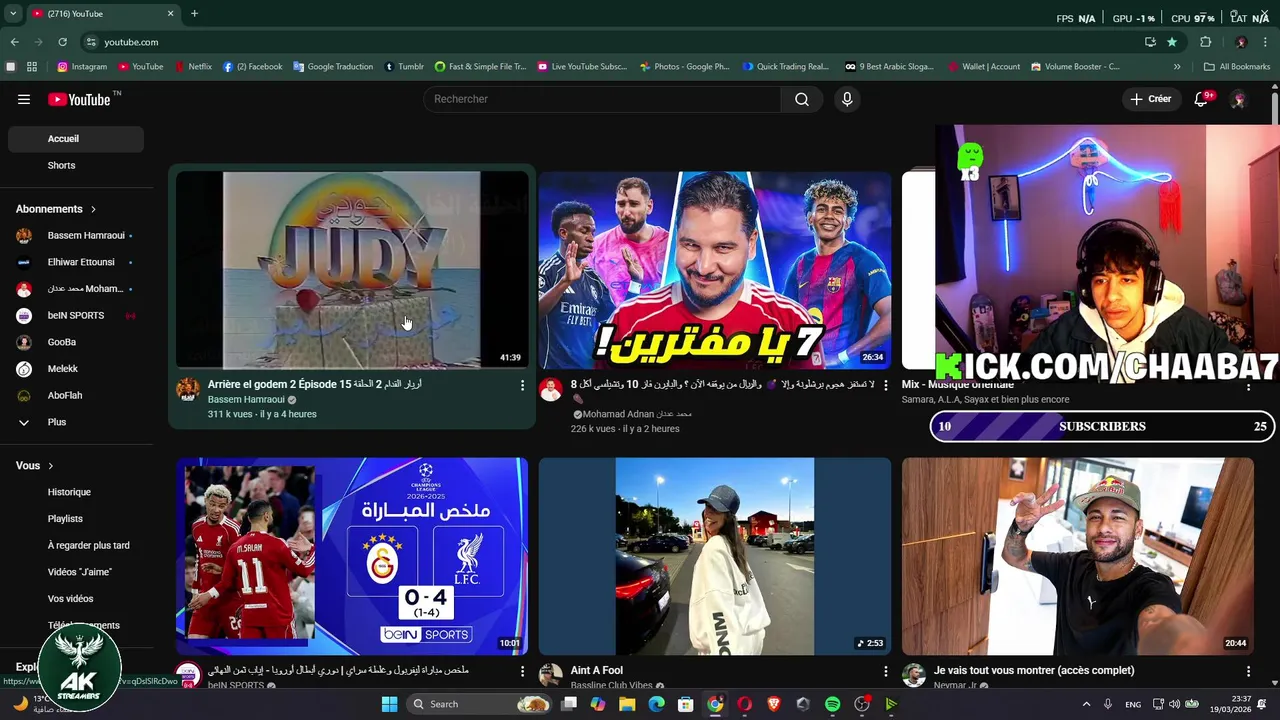Expand the Vous section

35,466
